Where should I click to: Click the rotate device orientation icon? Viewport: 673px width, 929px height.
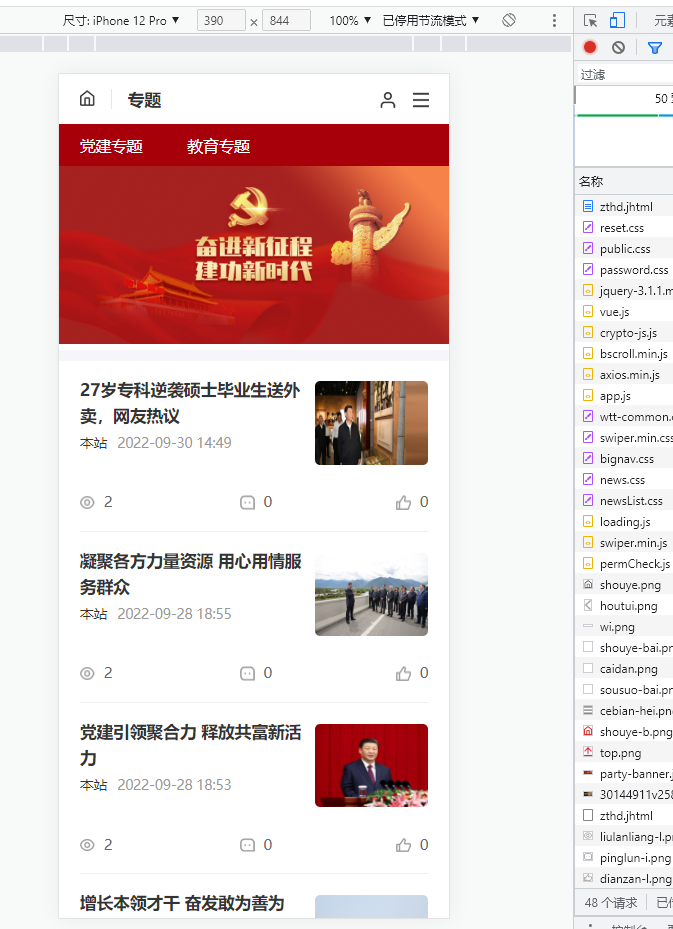tap(509, 20)
